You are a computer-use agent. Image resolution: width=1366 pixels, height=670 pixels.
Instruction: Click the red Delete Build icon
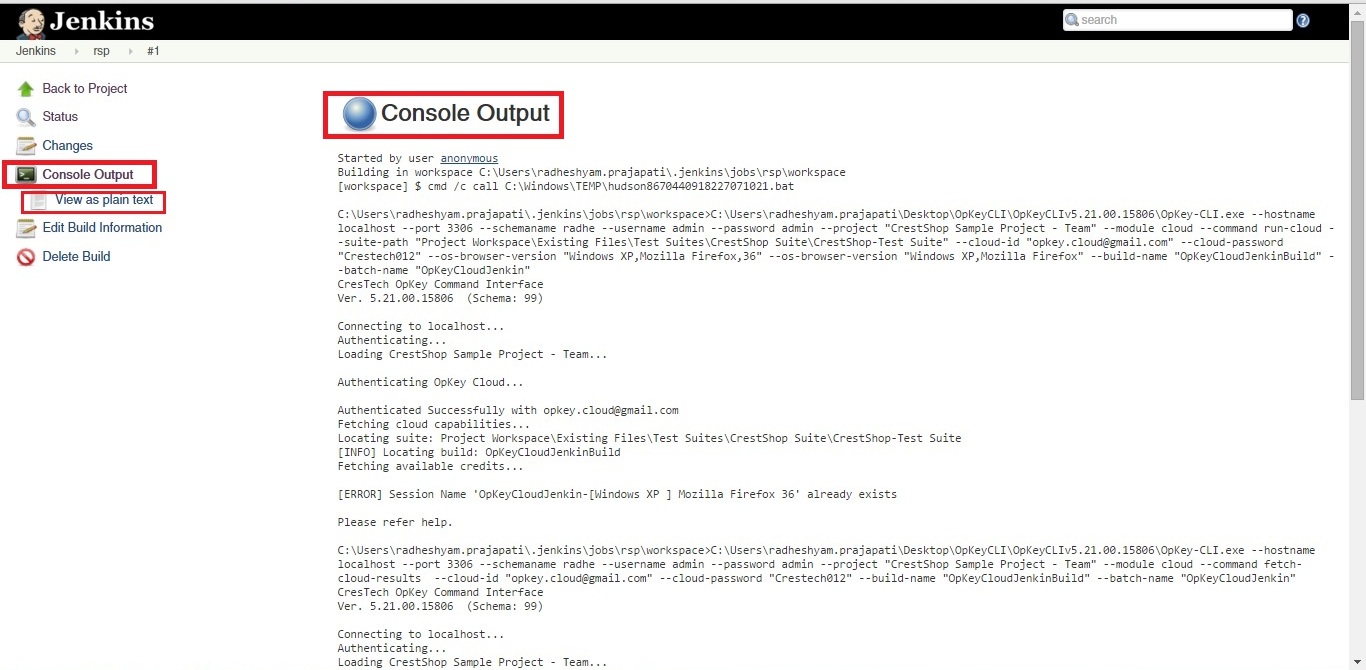(26, 257)
